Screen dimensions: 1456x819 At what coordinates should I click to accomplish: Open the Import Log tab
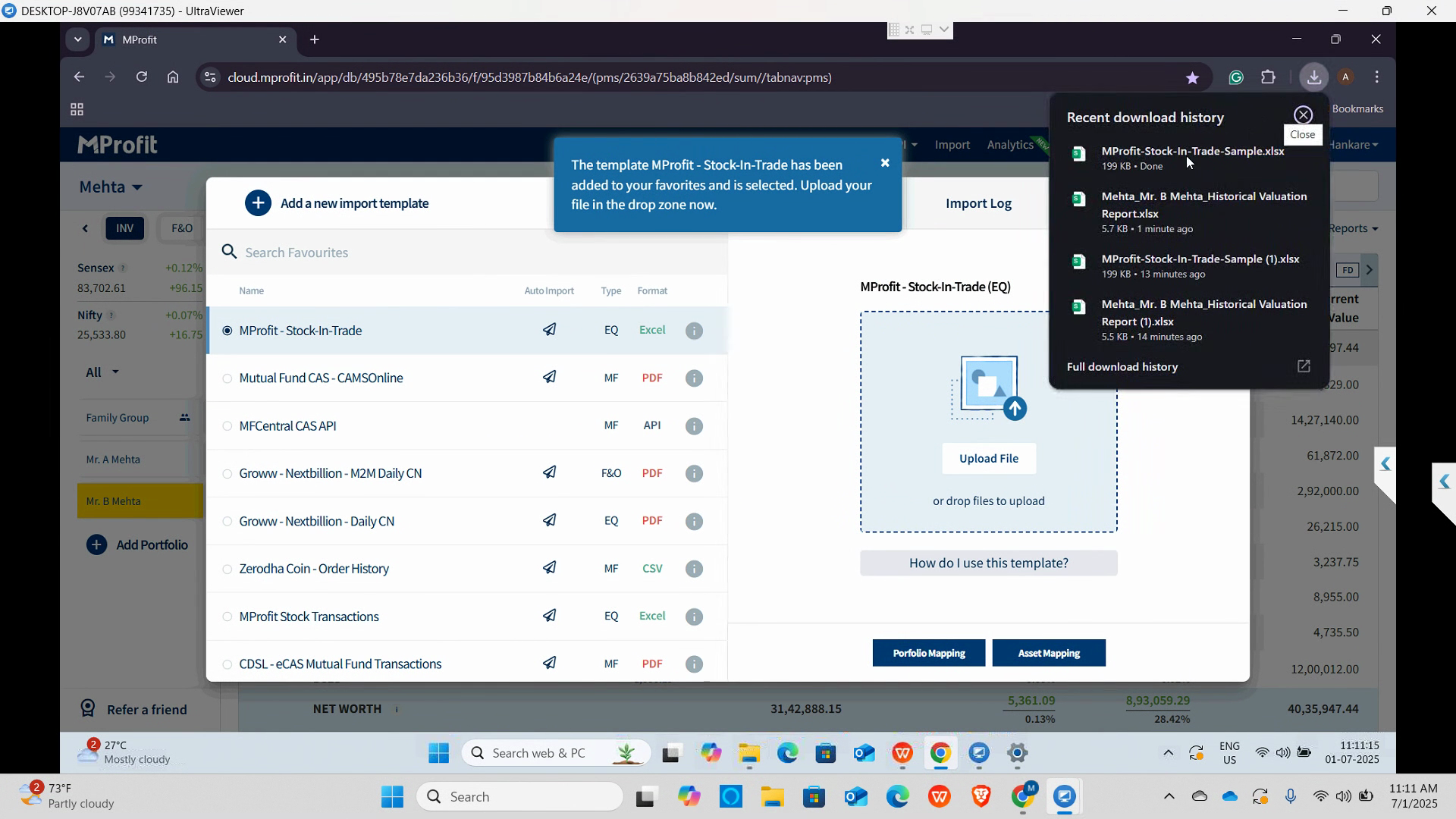coord(978,203)
